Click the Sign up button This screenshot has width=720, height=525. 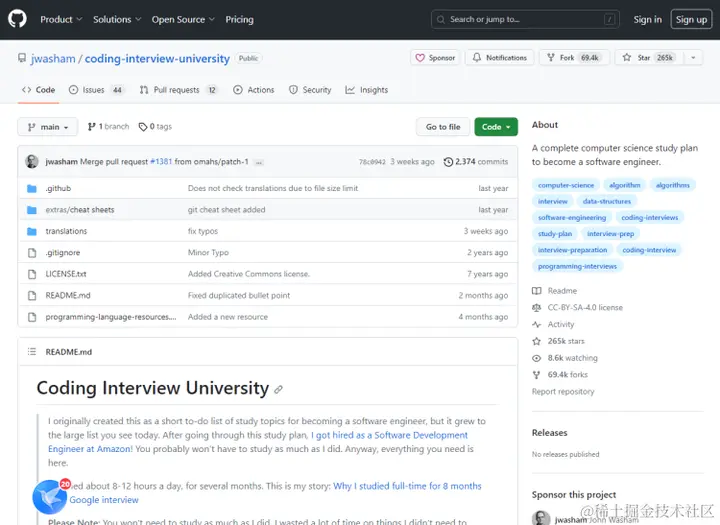click(691, 19)
